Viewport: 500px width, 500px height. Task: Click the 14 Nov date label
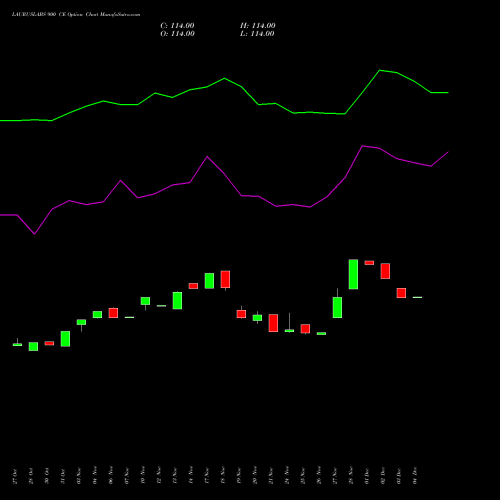[191, 475]
